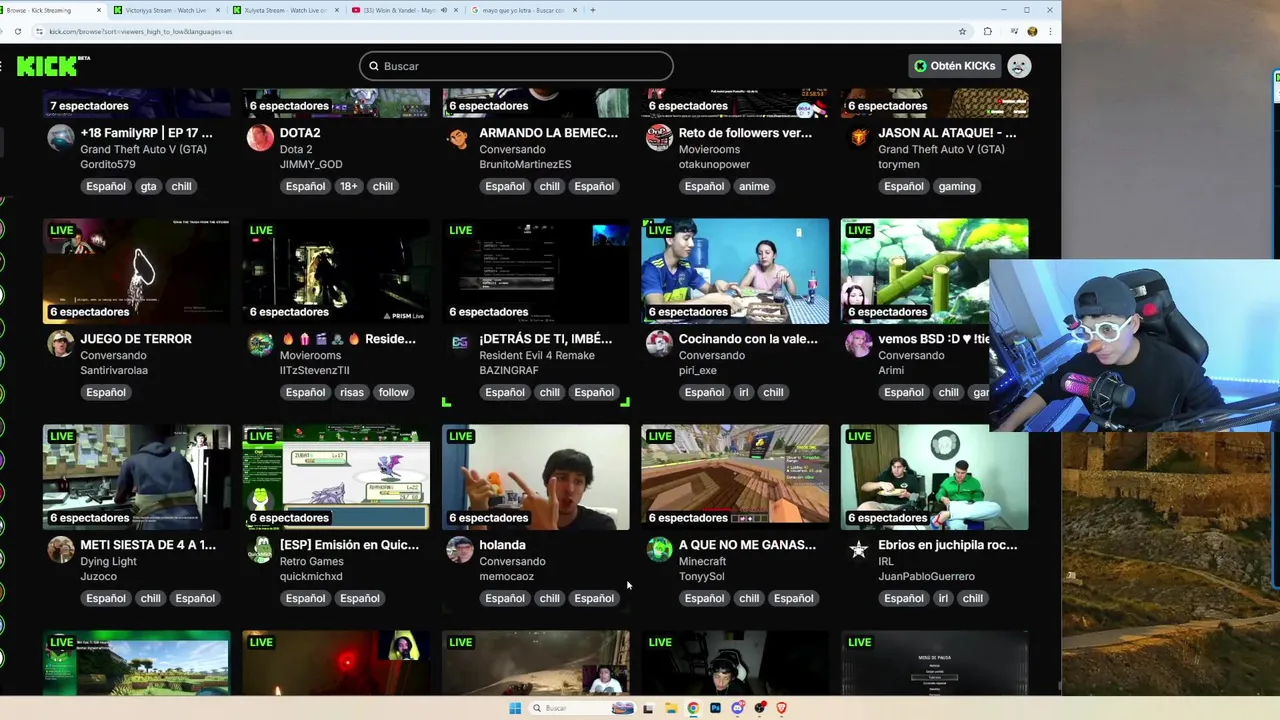The width and height of the screenshot is (1280, 720).
Task: Click JIMMY_GOD channel avatar
Action: [260, 138]
